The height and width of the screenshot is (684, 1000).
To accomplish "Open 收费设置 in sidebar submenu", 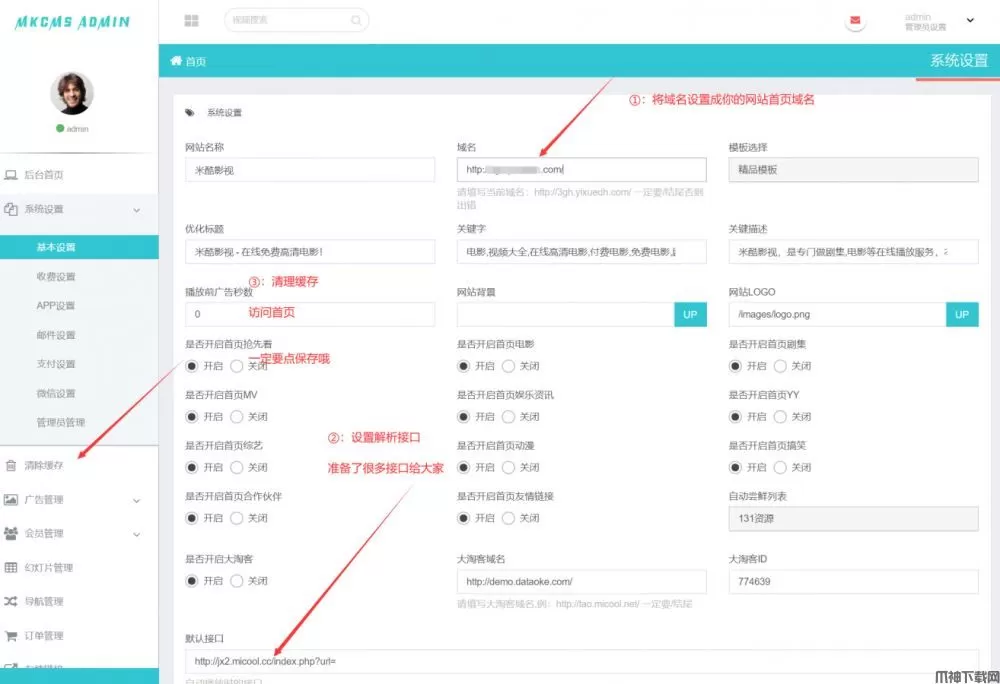I will [56, 276].
